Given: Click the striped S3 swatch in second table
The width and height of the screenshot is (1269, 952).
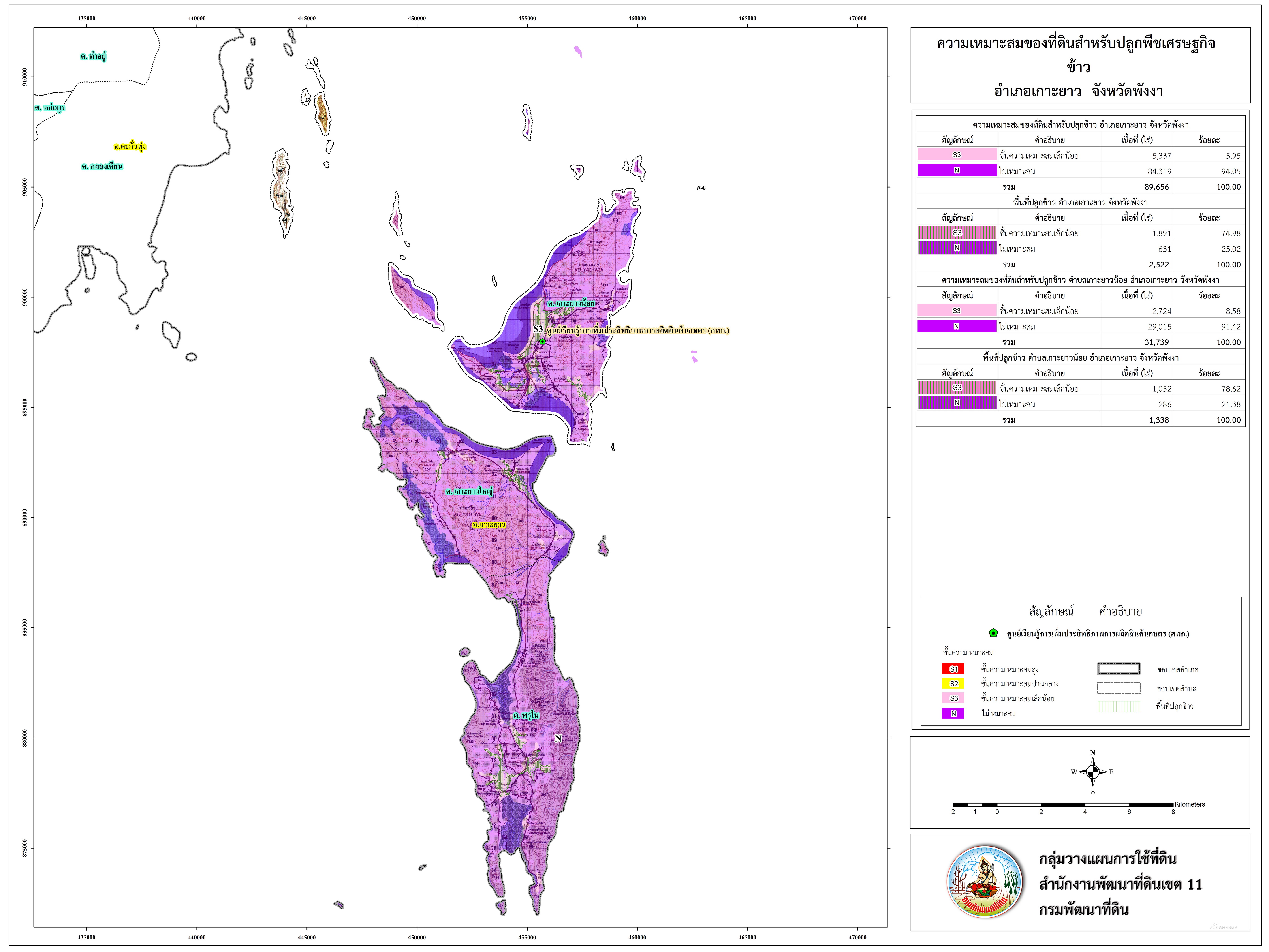Looking at the screenshot, I should (x=957, y=233).
